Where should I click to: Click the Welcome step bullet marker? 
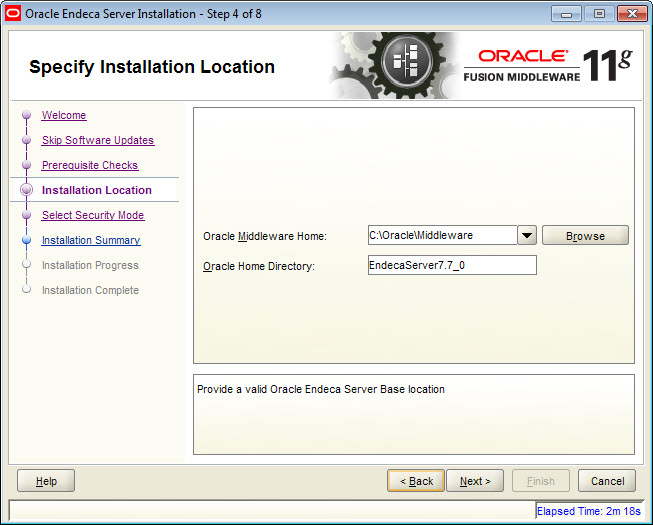coord(27,114)
